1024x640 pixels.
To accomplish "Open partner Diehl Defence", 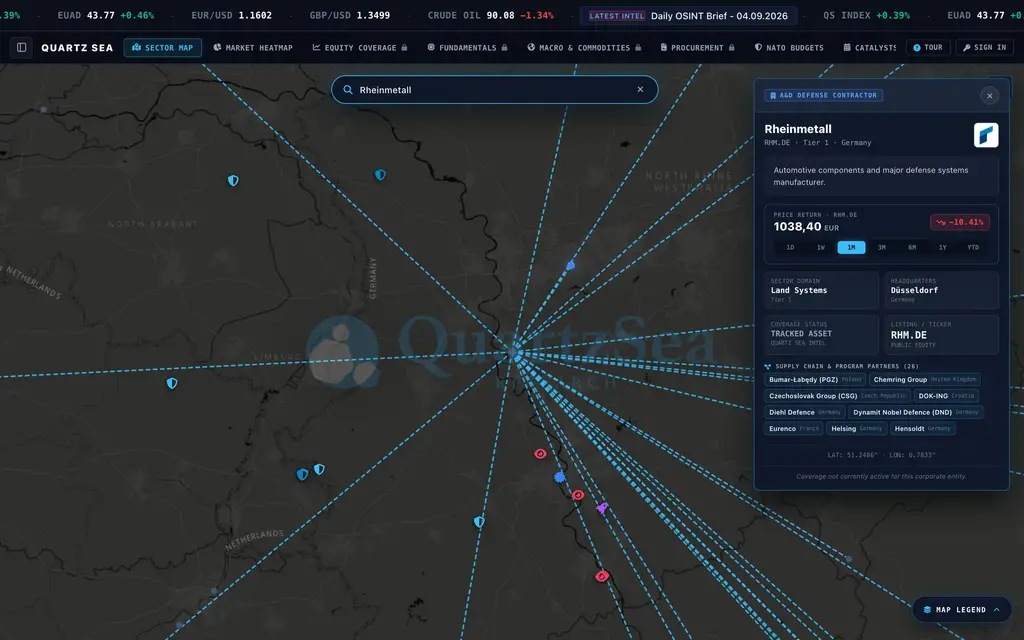I will pos(805,412).
